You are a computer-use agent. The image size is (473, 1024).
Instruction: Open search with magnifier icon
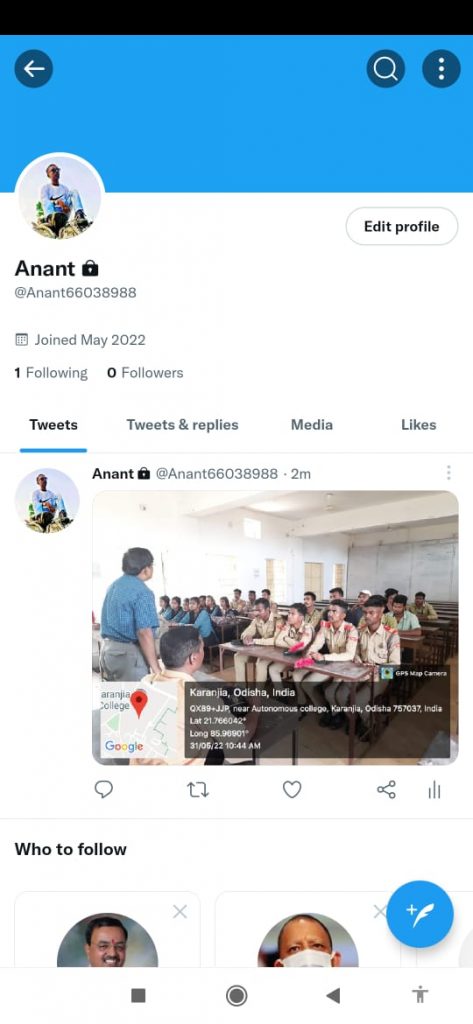[x=385, y=69]
